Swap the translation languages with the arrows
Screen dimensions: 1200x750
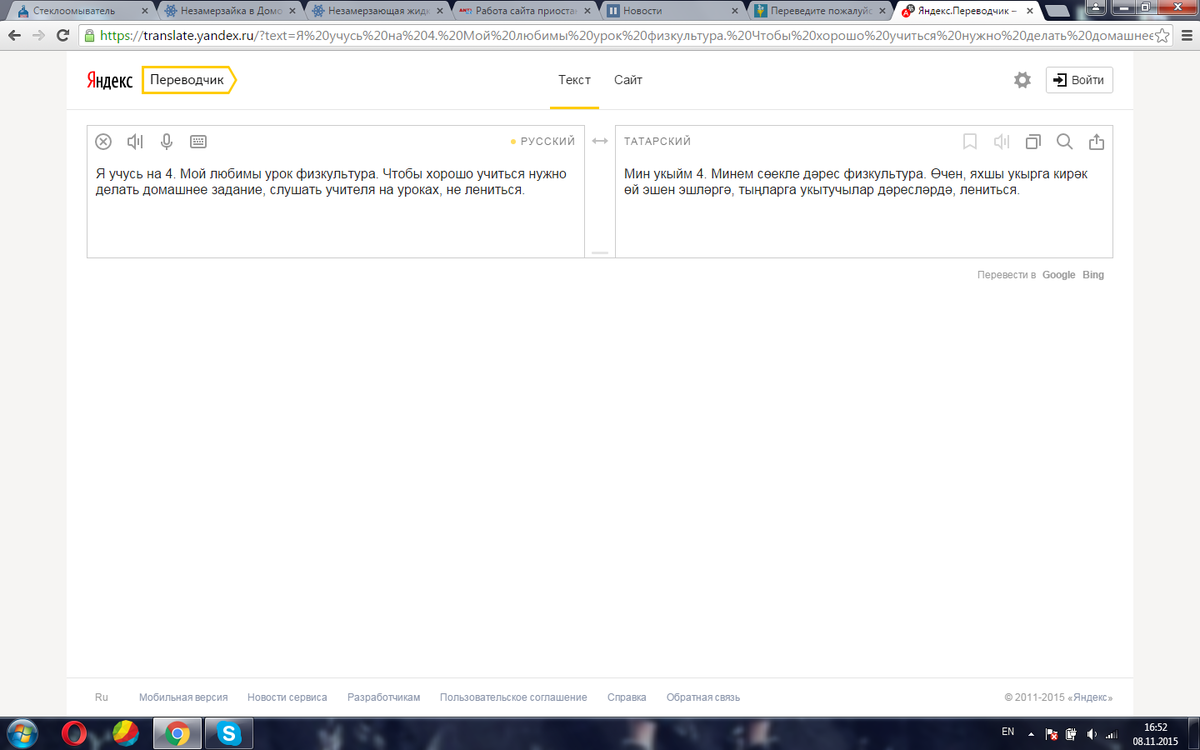click(x=600, y=142)
